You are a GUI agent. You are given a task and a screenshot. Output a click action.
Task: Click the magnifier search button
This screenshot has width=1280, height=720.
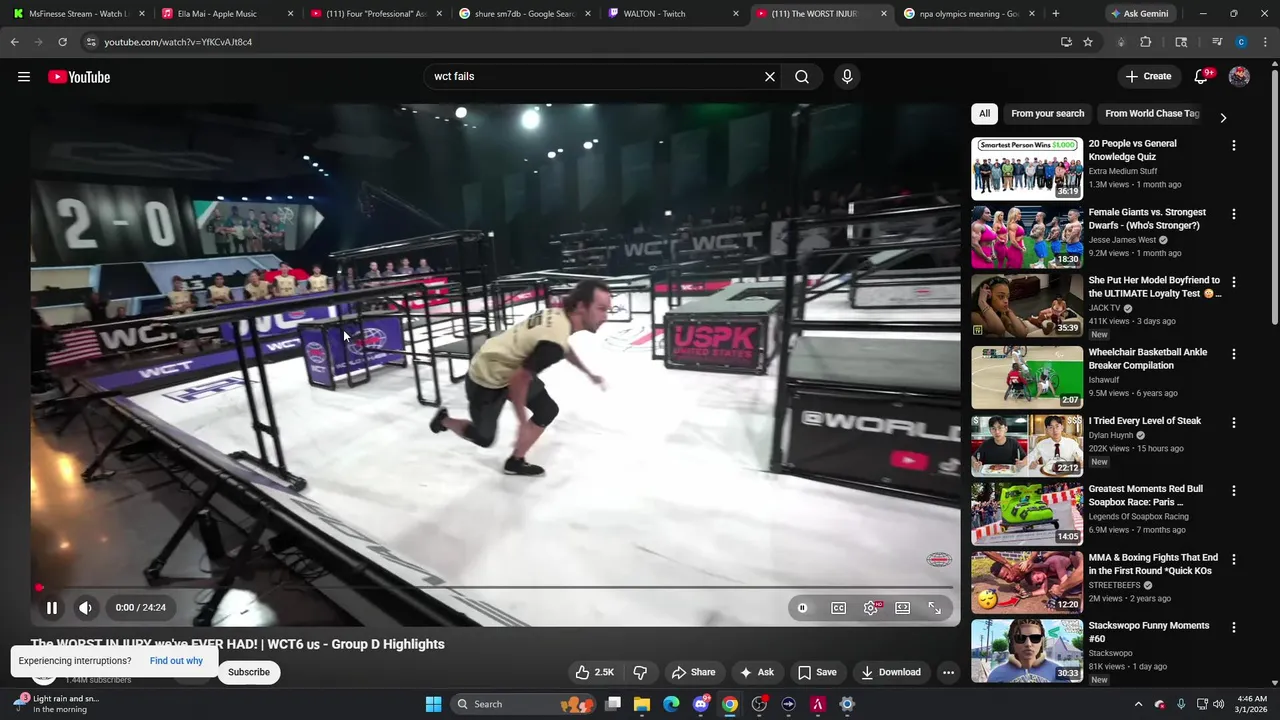tap(802, 77)
